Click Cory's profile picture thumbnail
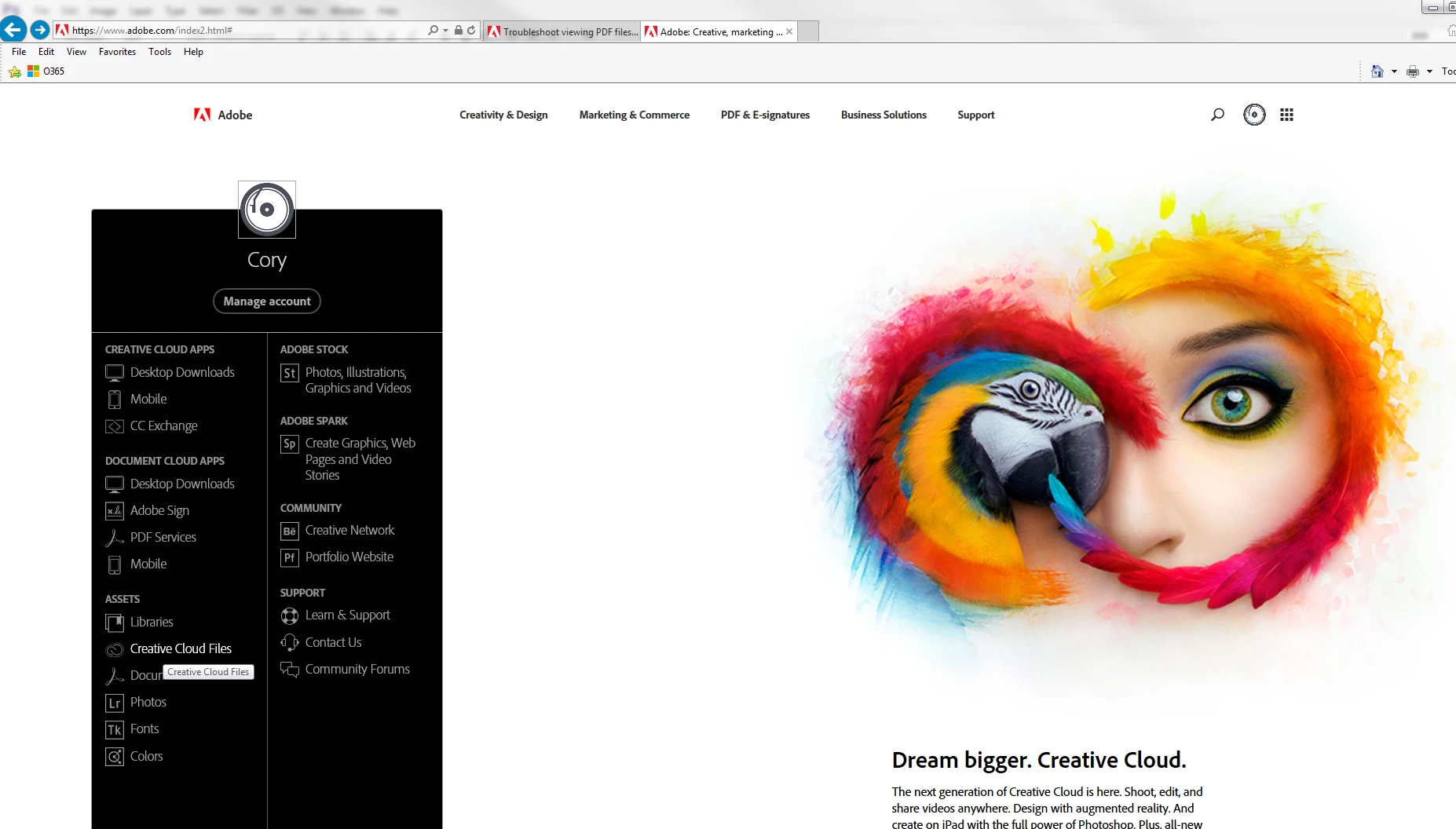This screenshot has width=1456, height=829. (x=267, y=210)
